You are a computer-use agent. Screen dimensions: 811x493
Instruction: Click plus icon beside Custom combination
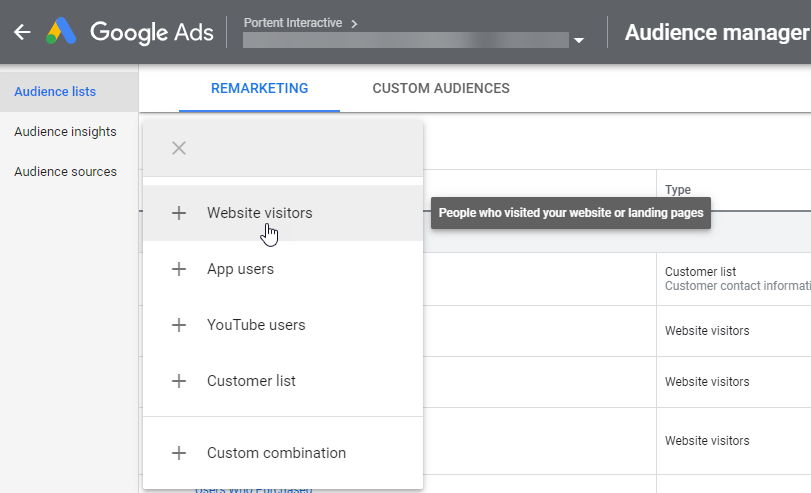(x=179, y=453)
